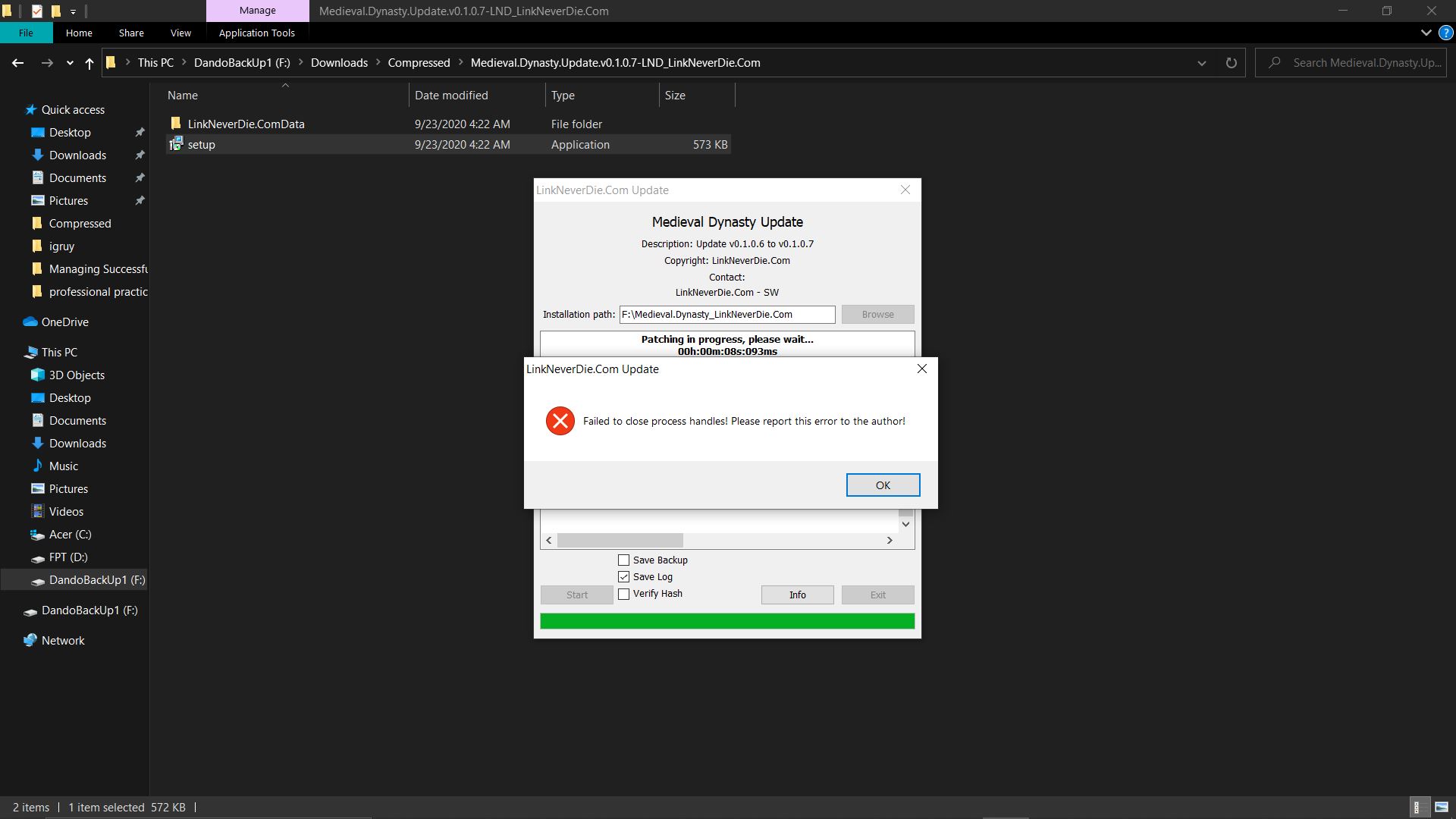Viewport: 1456px width, 819px height.
Task: Click Downloads in the address breadcrumb
Action: pyautogui.click(x=339, y=63)
